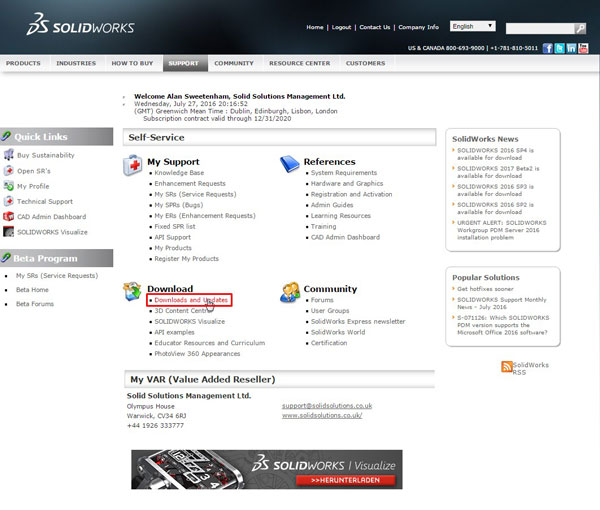Click the SolidWorks RSS feed icon

[507, 367]
